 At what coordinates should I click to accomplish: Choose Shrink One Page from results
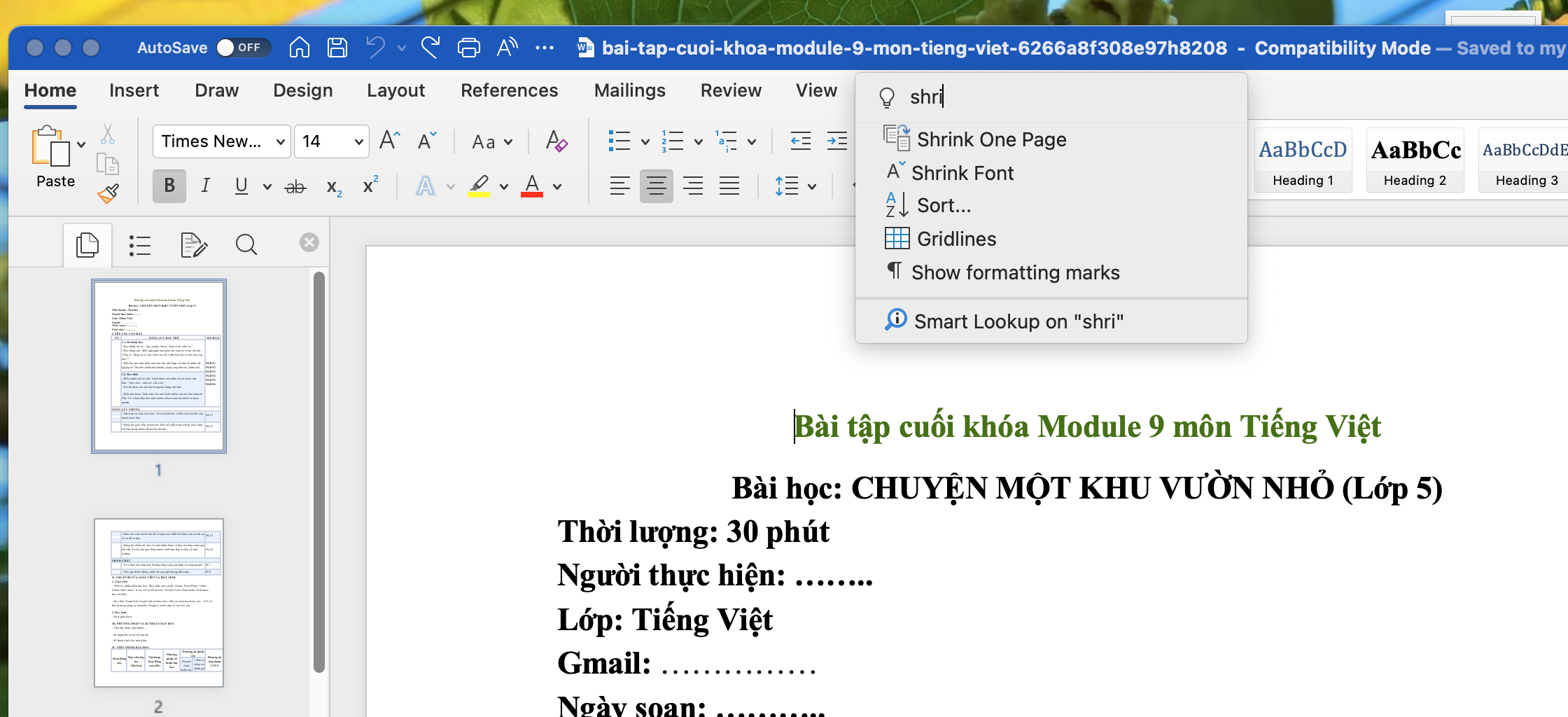(1051, 139)
